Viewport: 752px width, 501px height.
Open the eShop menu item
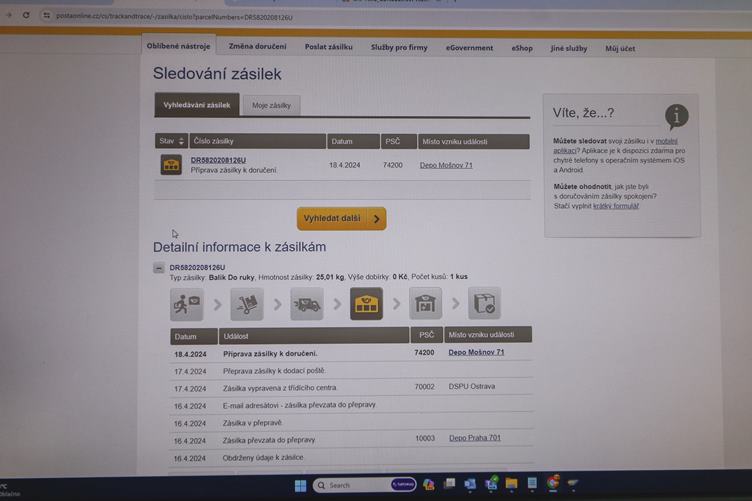522,48
